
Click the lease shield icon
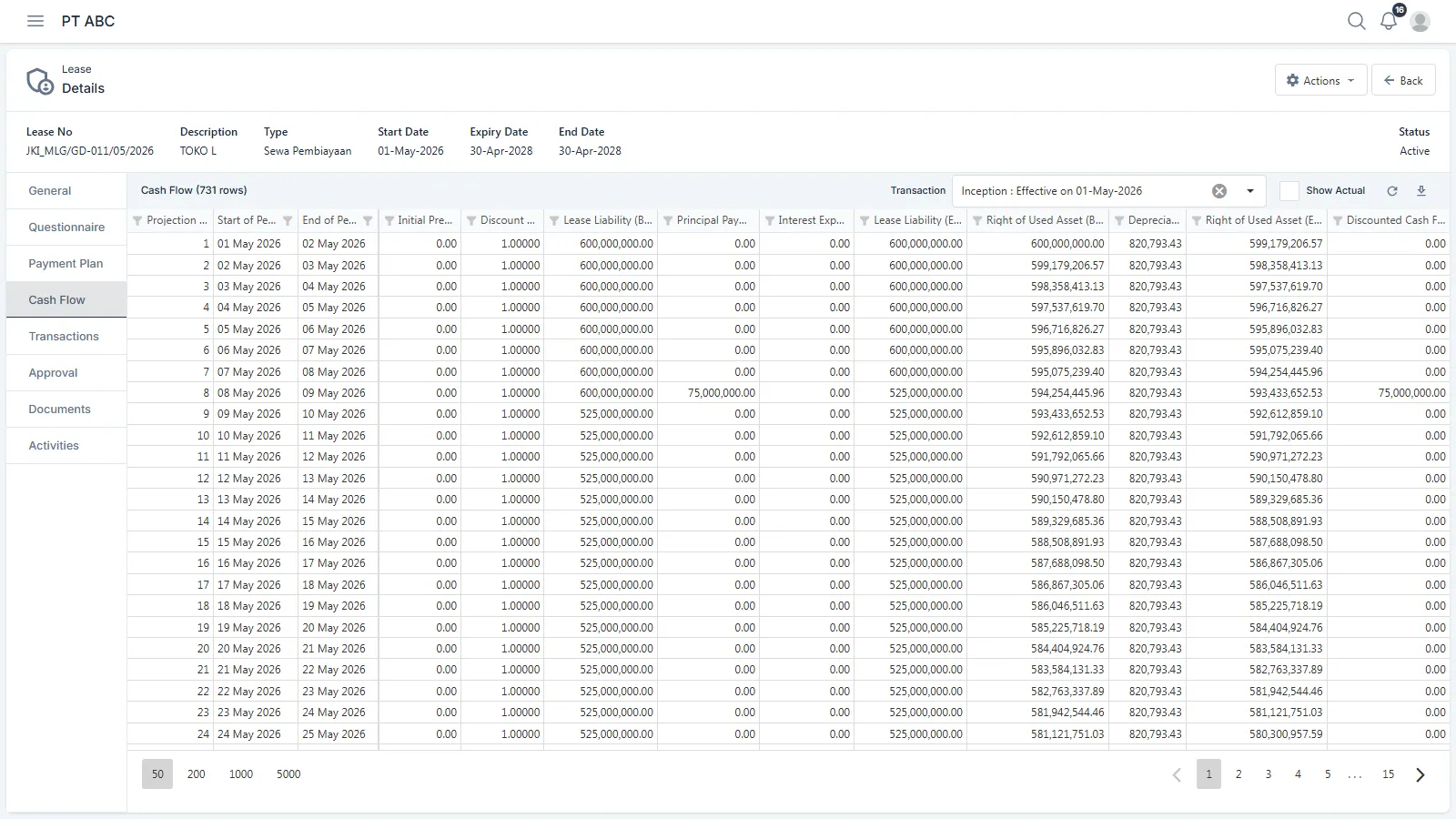(40, 81)
